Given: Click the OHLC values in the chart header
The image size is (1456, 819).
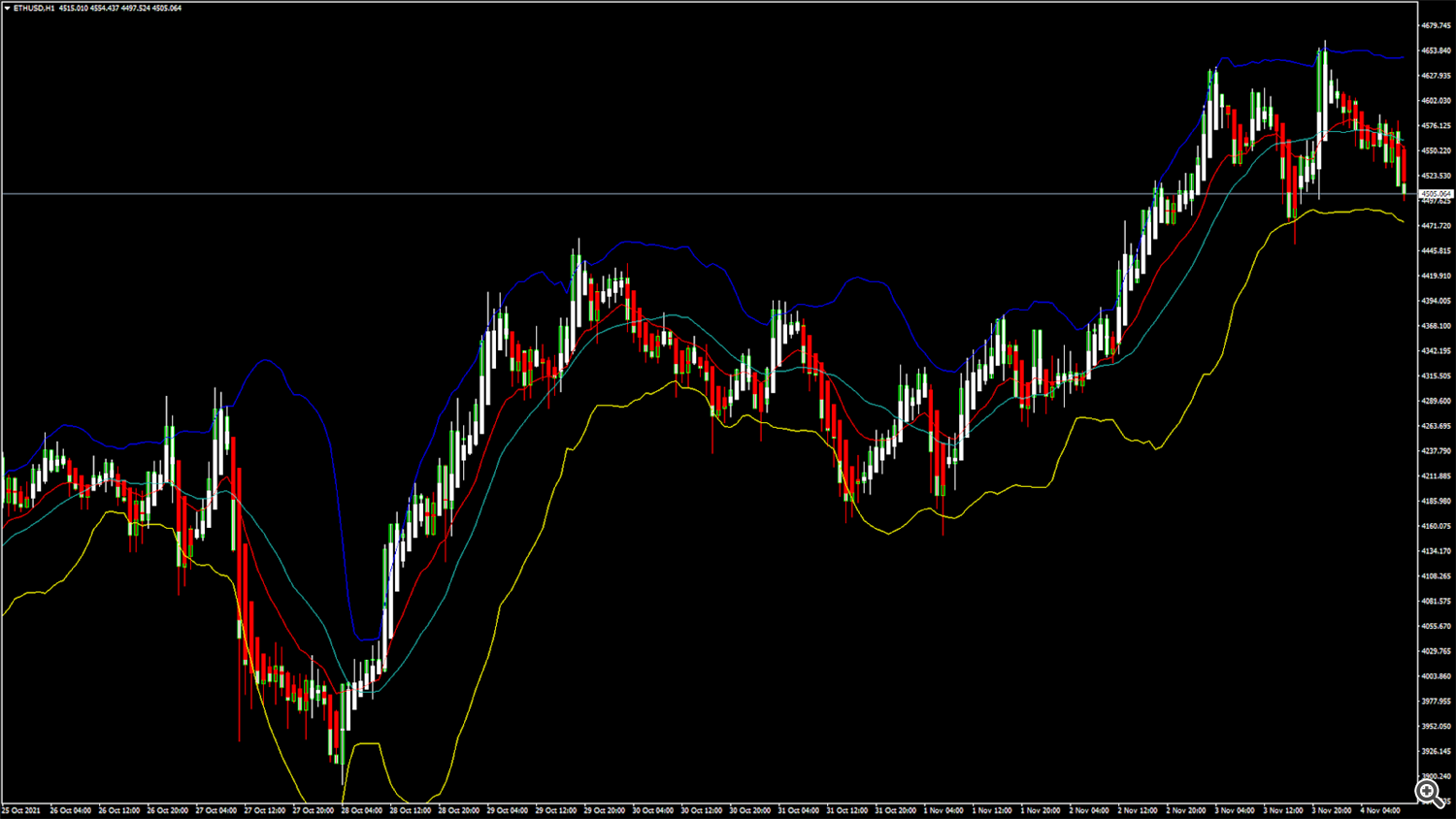Looking at the screenshot, I should point(120,8).
